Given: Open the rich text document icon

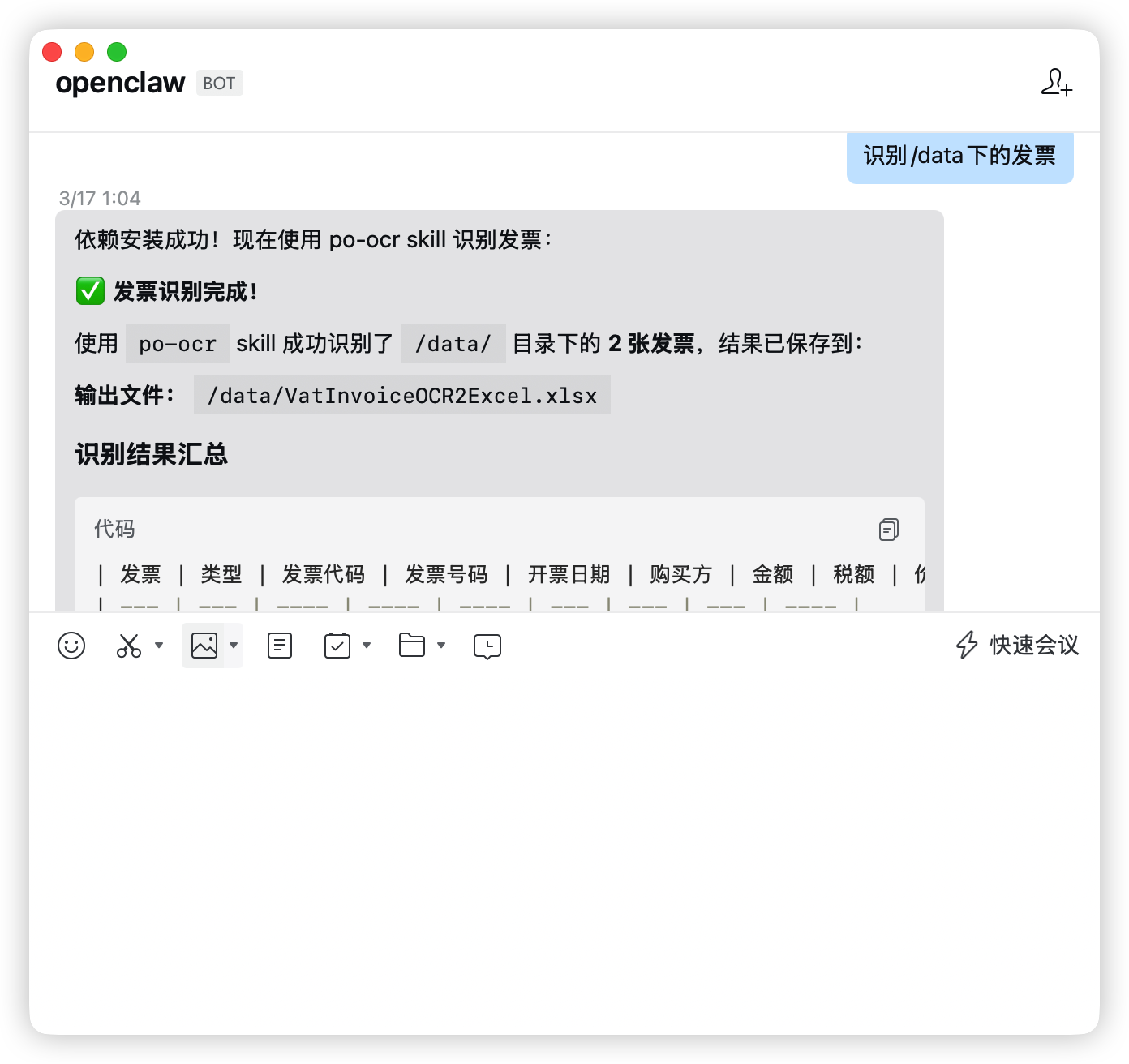Looking at the screenshot, I should [280, 646].
